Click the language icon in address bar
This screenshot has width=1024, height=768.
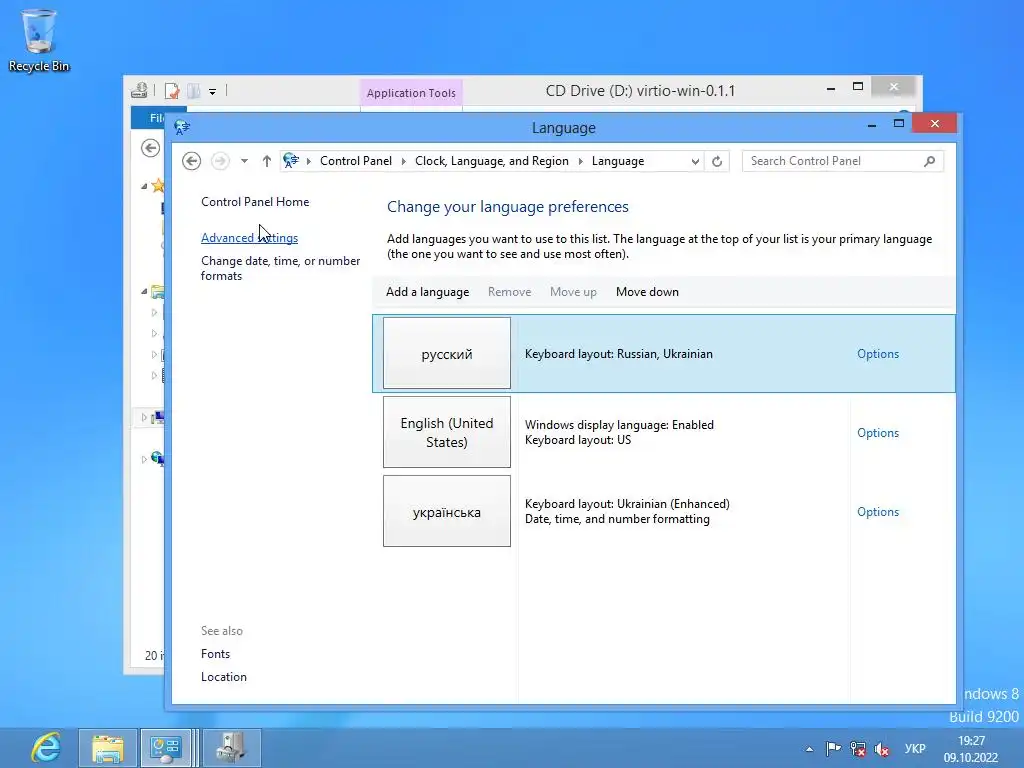291,161
